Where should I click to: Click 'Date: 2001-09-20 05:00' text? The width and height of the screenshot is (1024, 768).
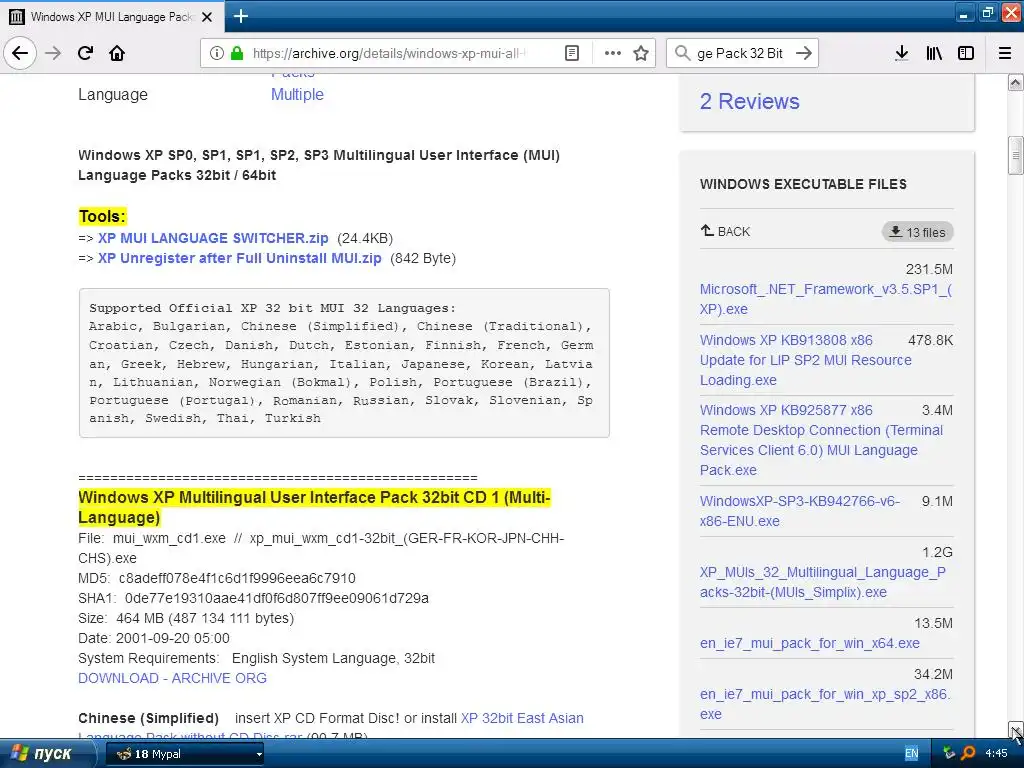(153, 638)
